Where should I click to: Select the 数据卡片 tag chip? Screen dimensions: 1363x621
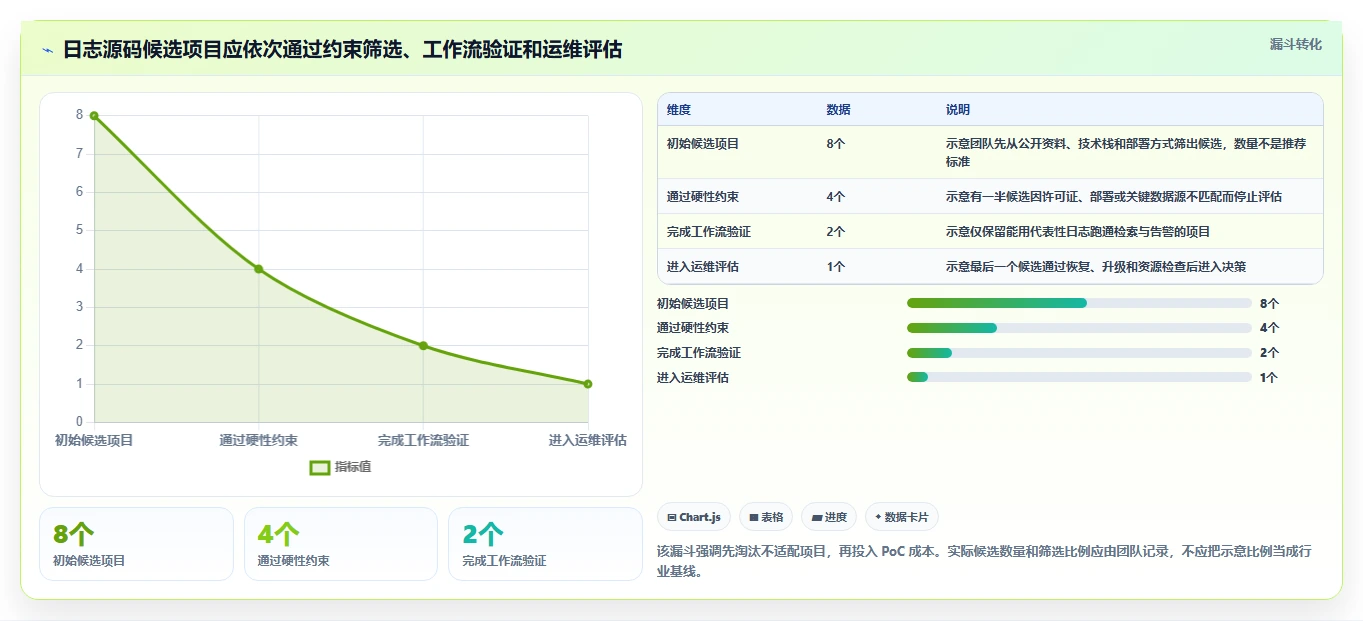tap(901, 517)
